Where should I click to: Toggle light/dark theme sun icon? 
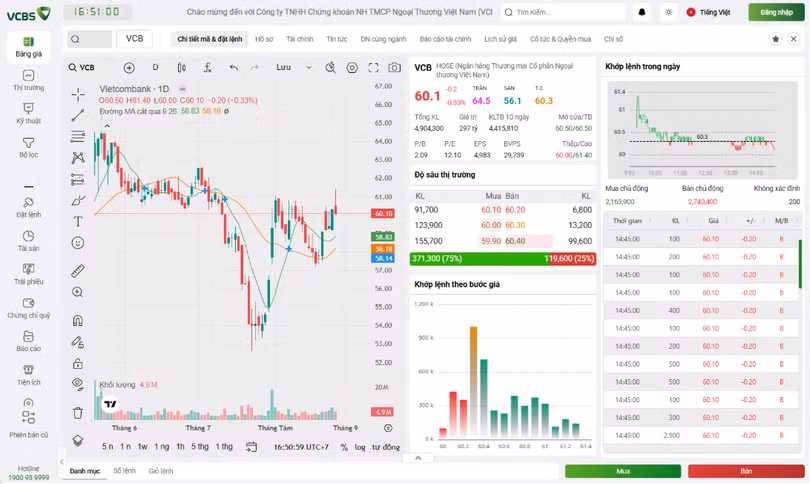tap(668, 12)
